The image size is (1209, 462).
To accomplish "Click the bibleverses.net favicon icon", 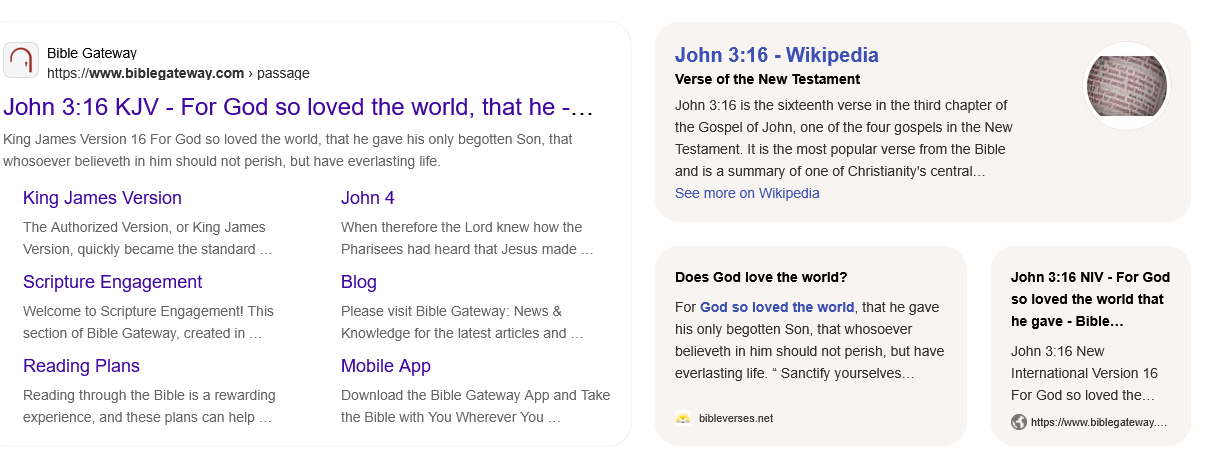I will point(683,418).
